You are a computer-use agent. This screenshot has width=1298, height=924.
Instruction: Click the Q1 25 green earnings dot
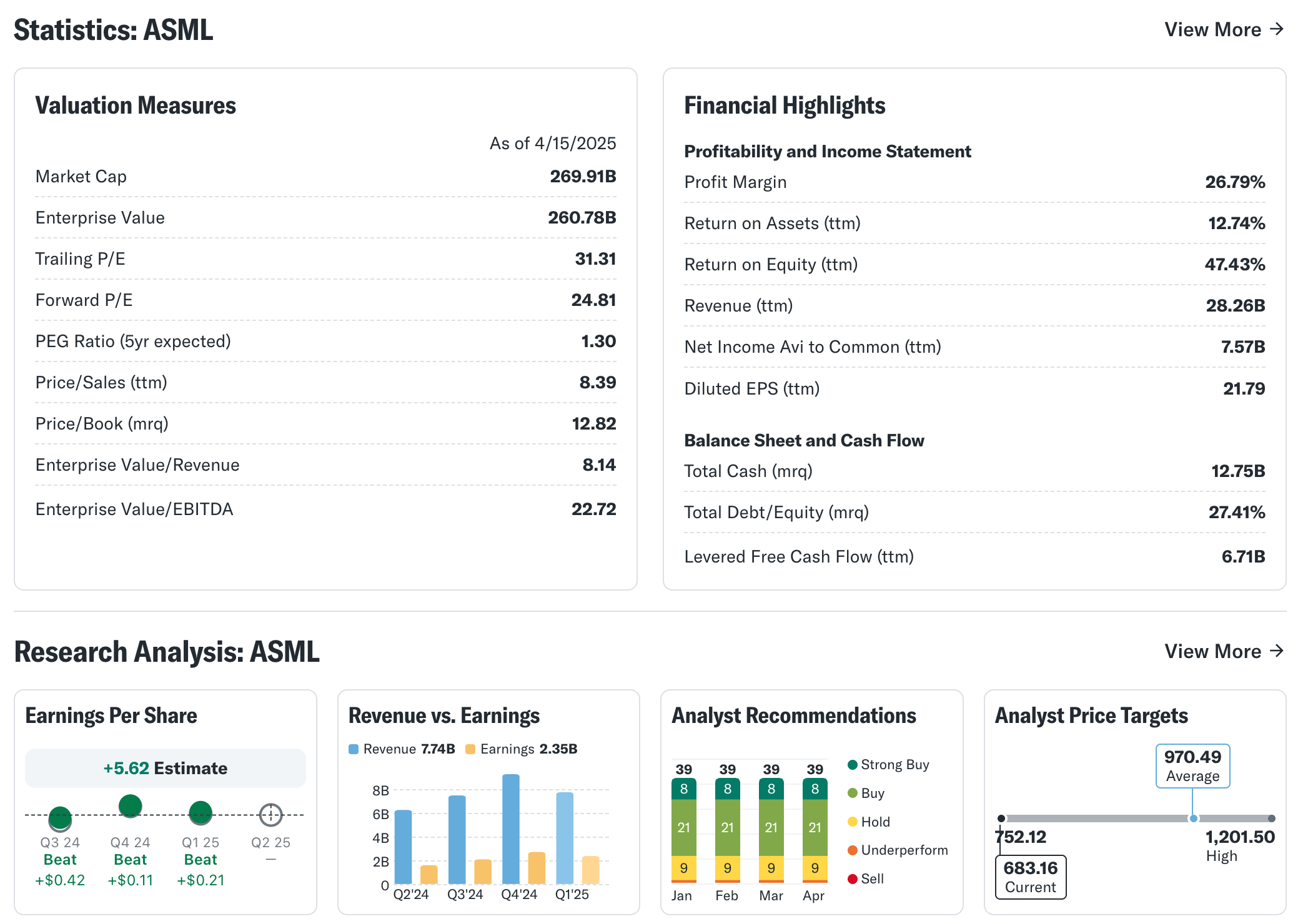point(201,812)
